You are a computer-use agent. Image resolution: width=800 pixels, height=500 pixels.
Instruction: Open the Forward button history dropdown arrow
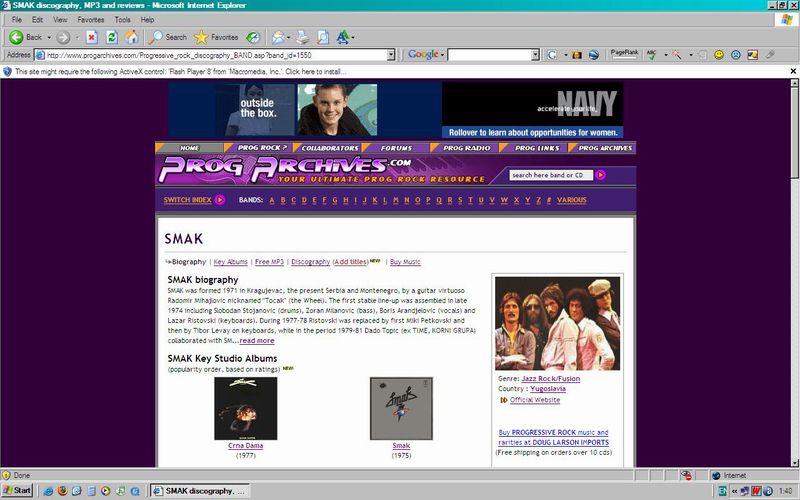[77, 37]
